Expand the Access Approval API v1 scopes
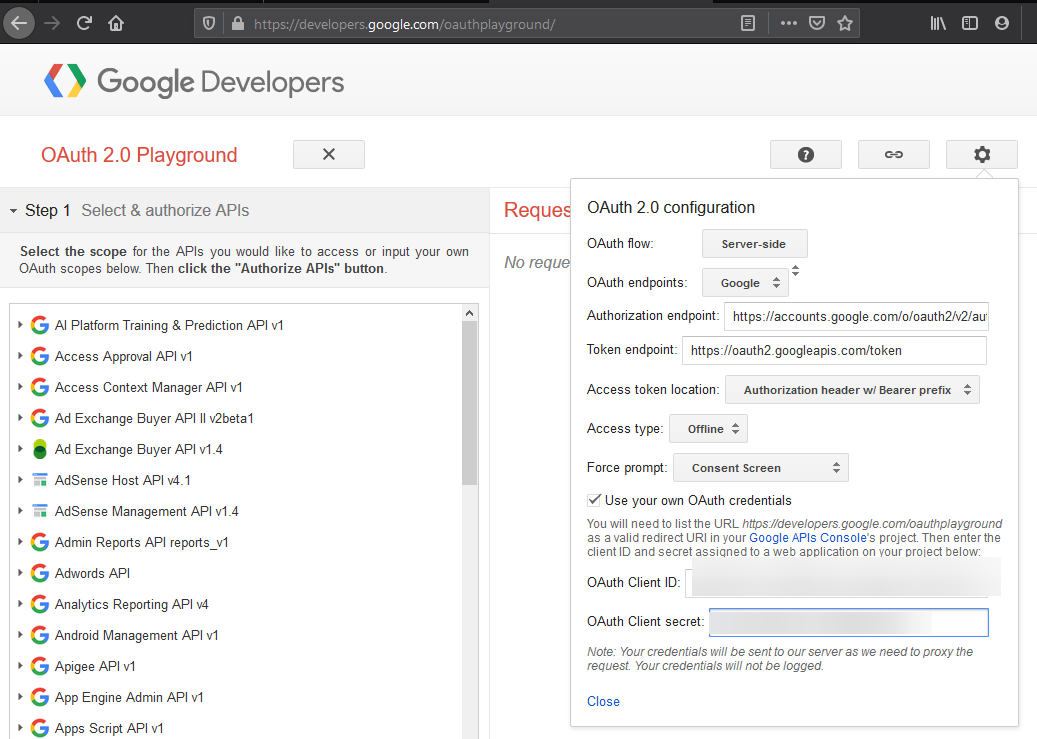Screen dimensions: 1037x739 coord(21,356)
